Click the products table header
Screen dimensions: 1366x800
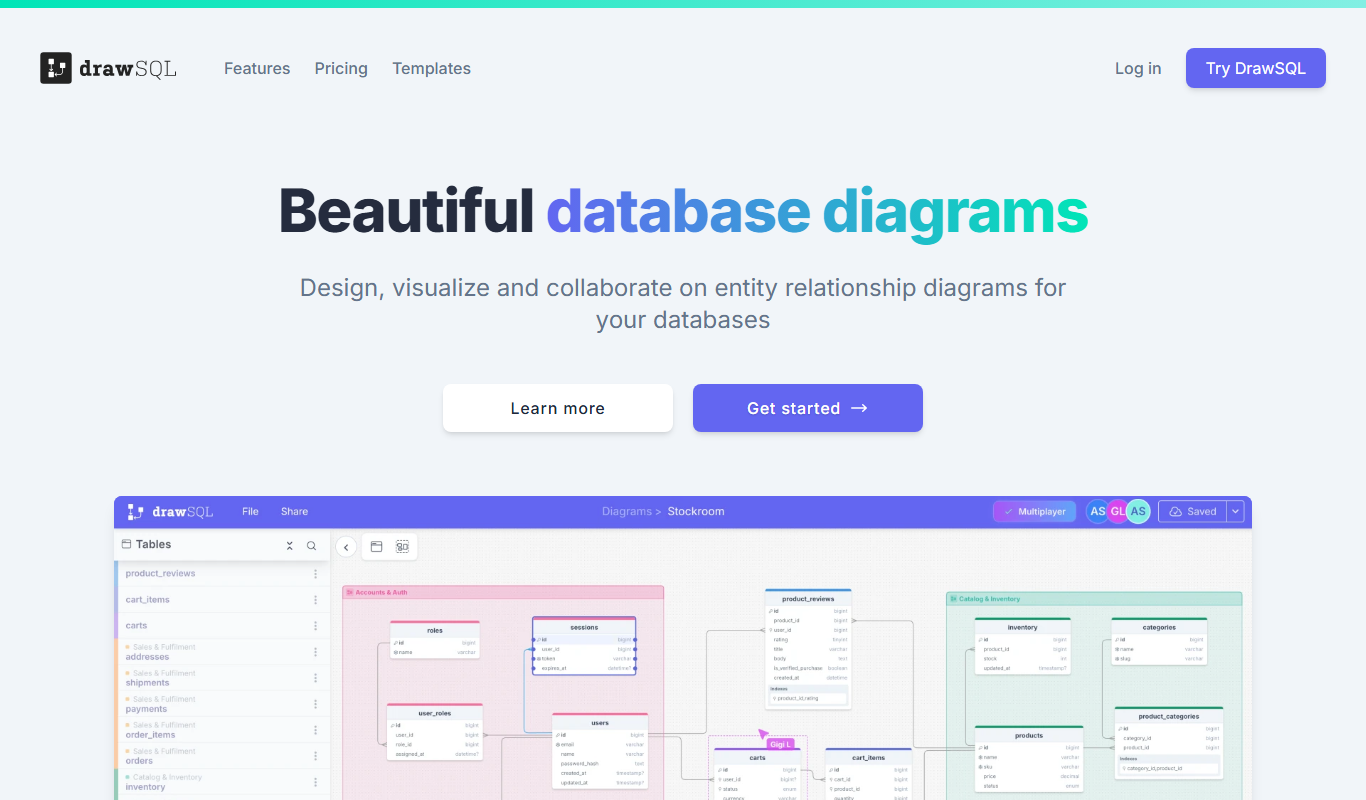1029,735
